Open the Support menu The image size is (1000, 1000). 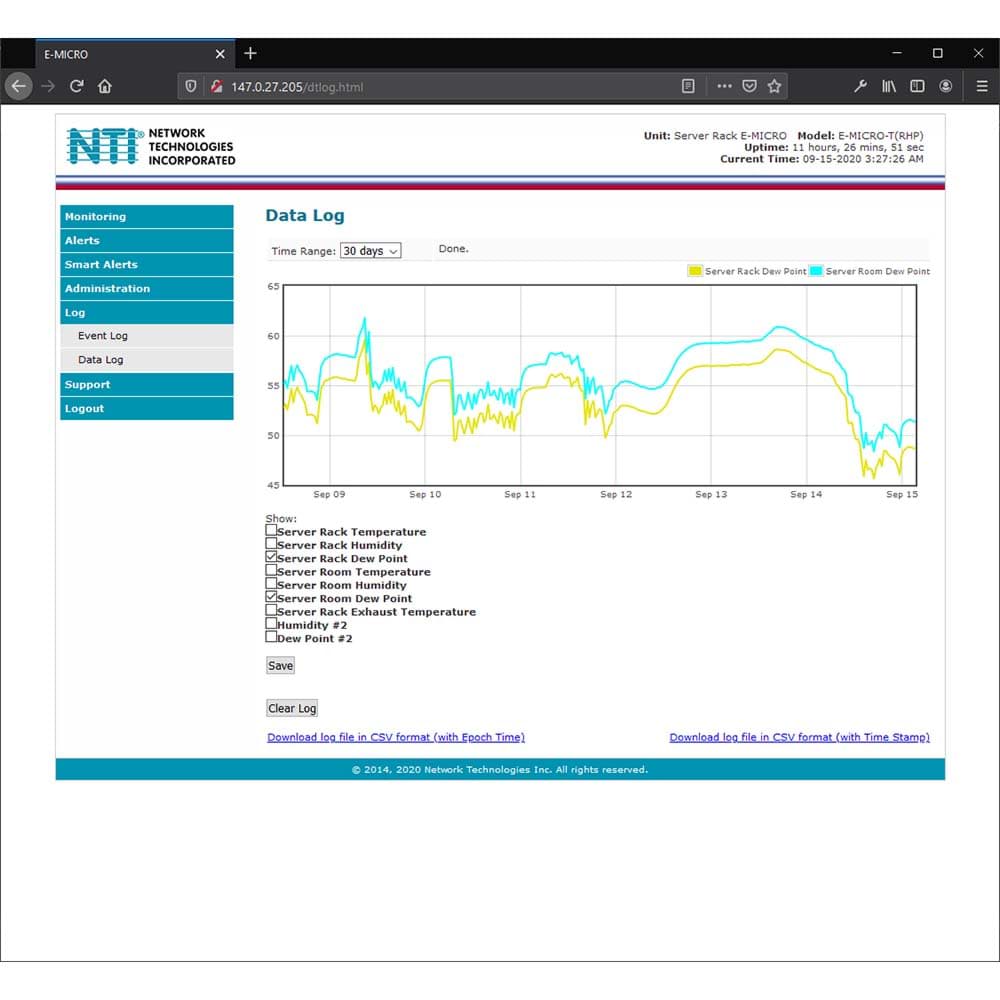(x=147, y=385)
